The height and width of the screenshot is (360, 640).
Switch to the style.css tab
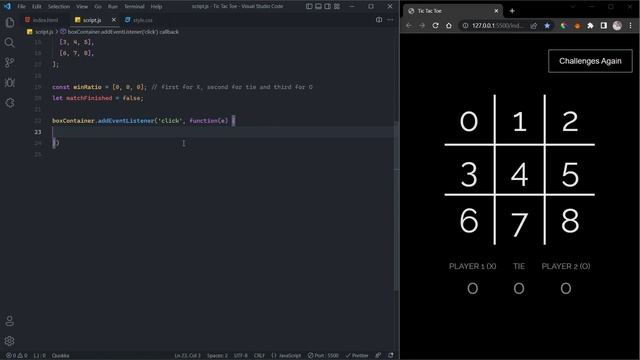pos(139,20)
